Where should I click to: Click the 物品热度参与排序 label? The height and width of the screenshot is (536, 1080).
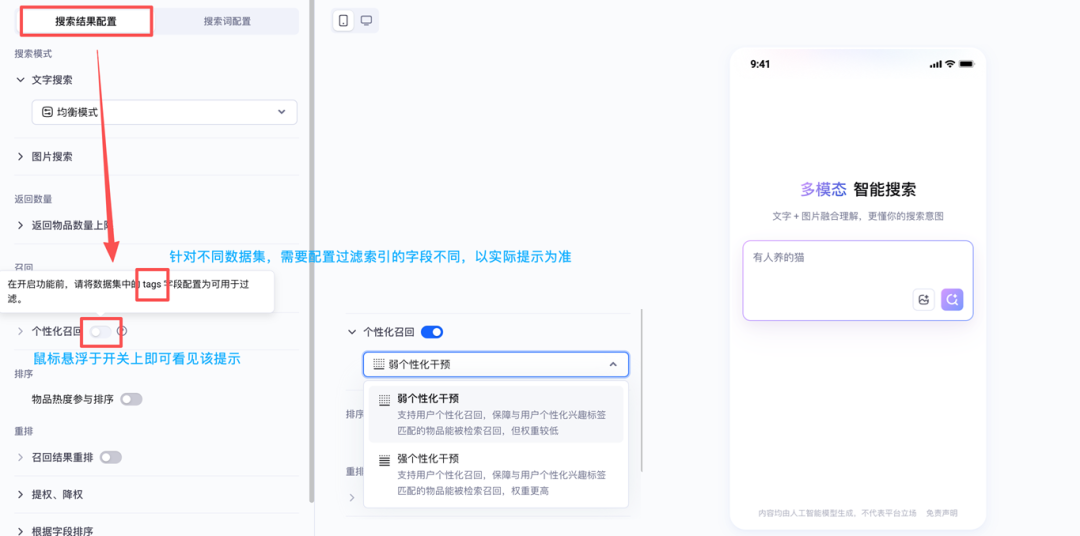pos(72,399)
